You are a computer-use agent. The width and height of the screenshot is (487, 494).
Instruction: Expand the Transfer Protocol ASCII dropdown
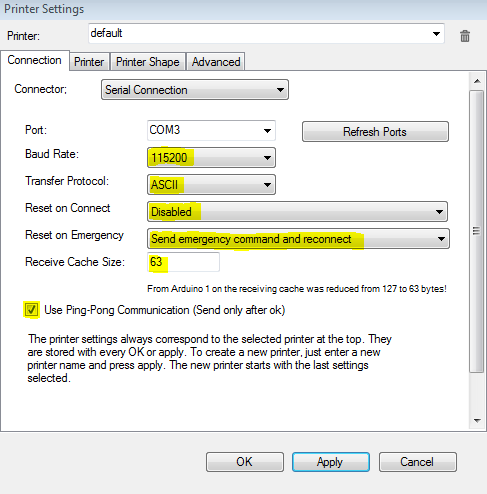(211, 185)
